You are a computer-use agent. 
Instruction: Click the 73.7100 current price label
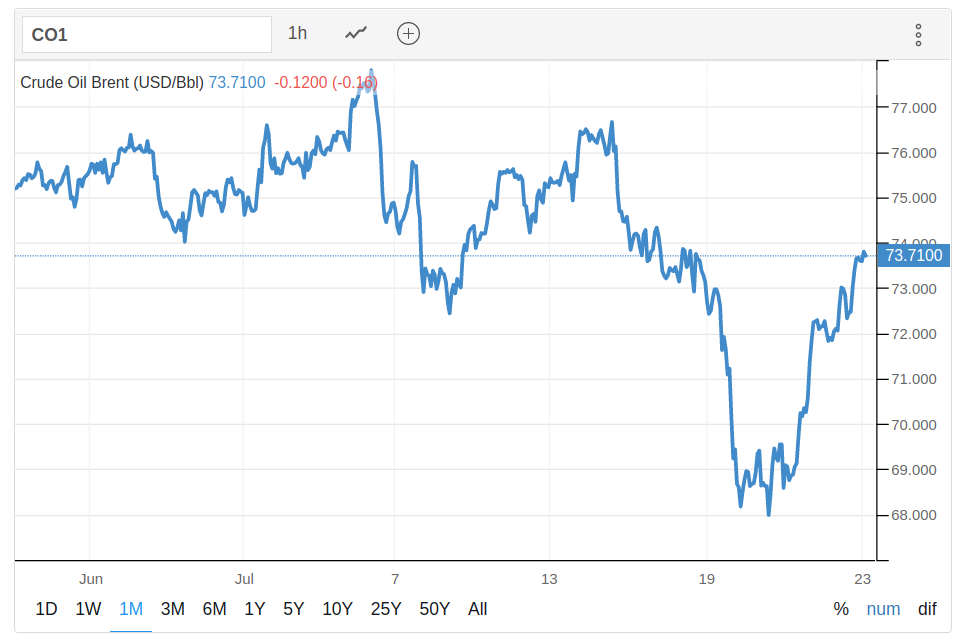click(914, 256)
